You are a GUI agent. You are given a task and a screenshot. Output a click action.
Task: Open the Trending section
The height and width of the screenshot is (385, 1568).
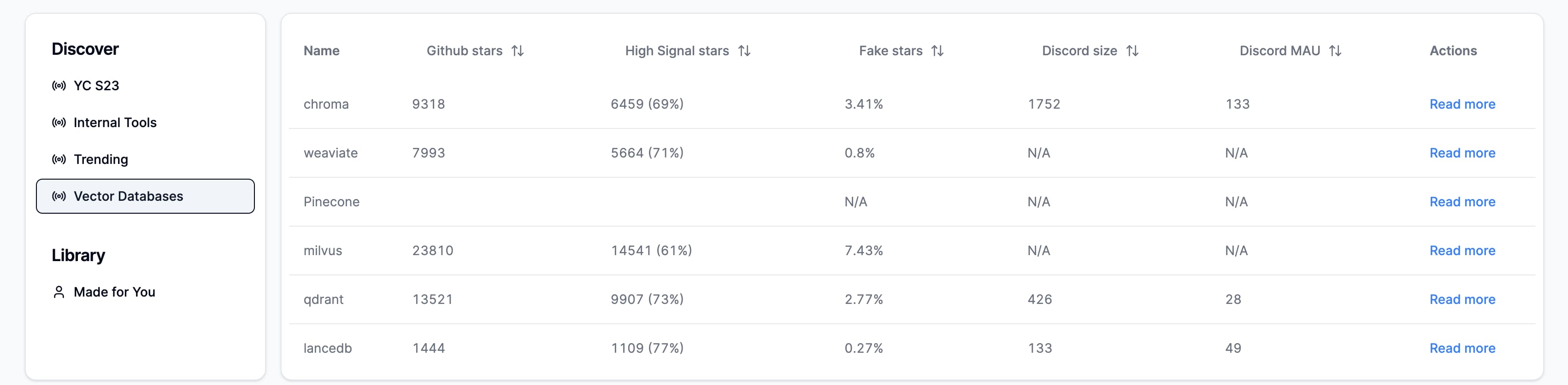point(101,159)
